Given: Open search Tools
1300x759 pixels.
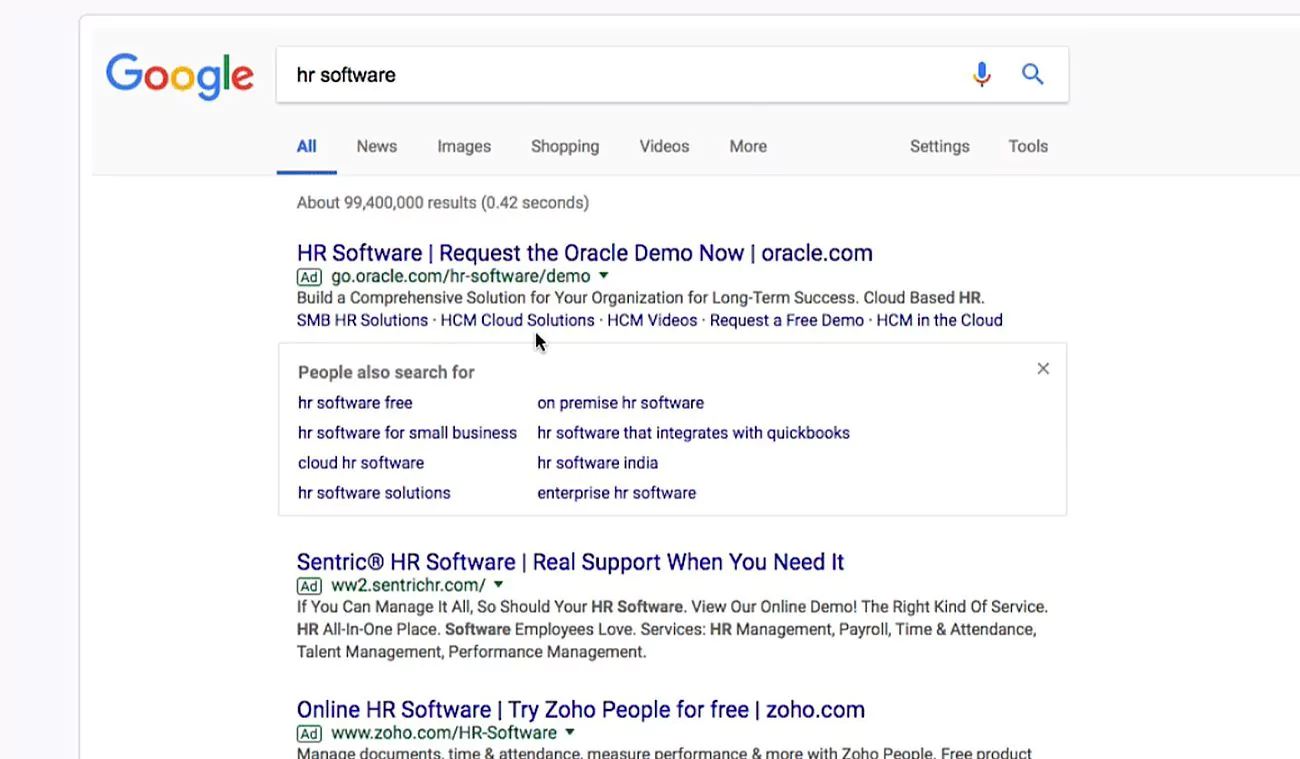Looking at the screenshot, I should (1028, 146).
